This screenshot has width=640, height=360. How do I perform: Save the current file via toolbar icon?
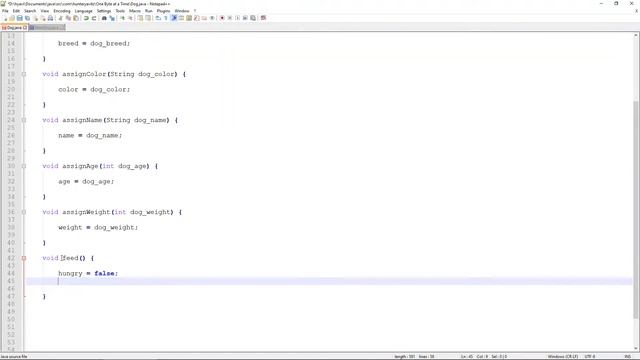pos(20,18)
